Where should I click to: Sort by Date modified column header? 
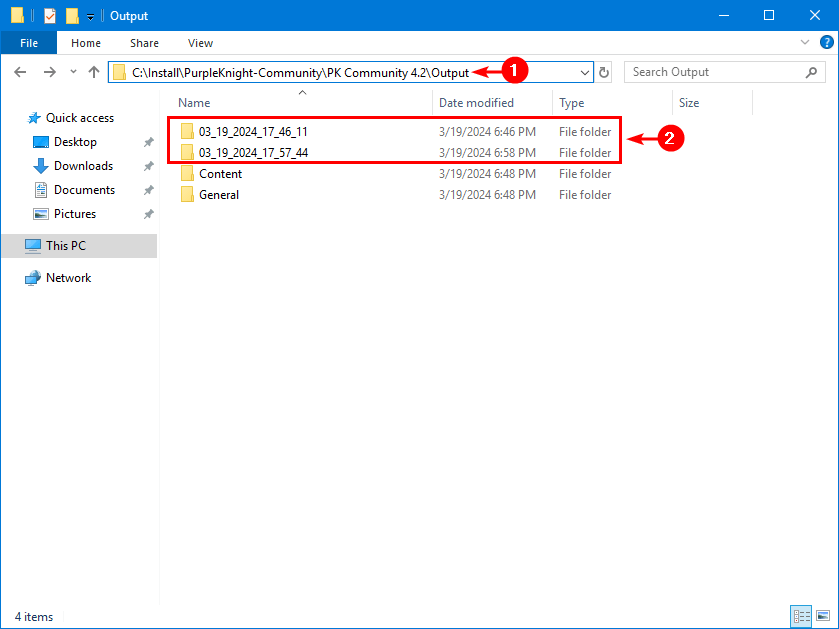(x=477, y=103)
